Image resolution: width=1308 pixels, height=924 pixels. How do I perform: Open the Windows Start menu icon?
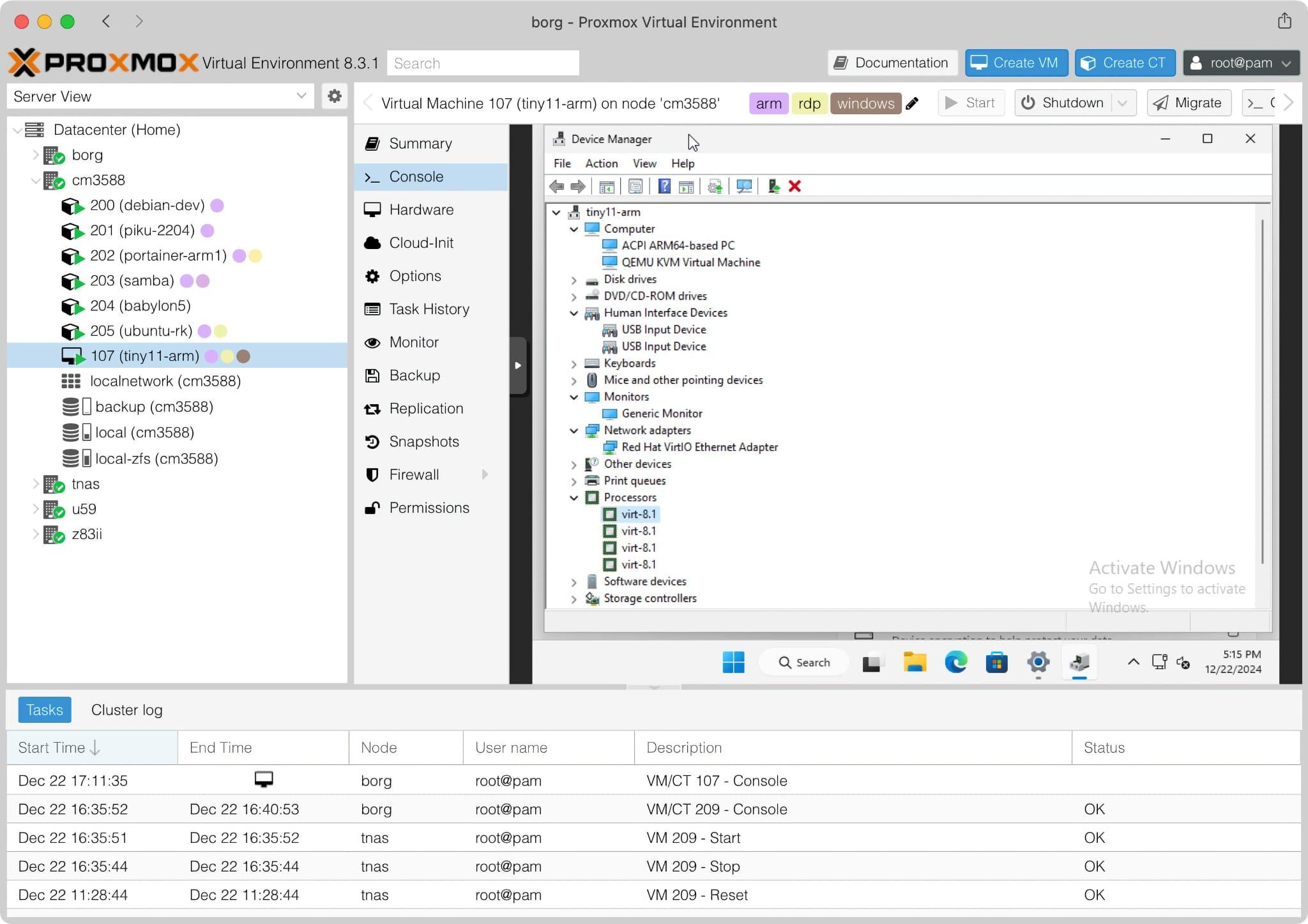733,662
